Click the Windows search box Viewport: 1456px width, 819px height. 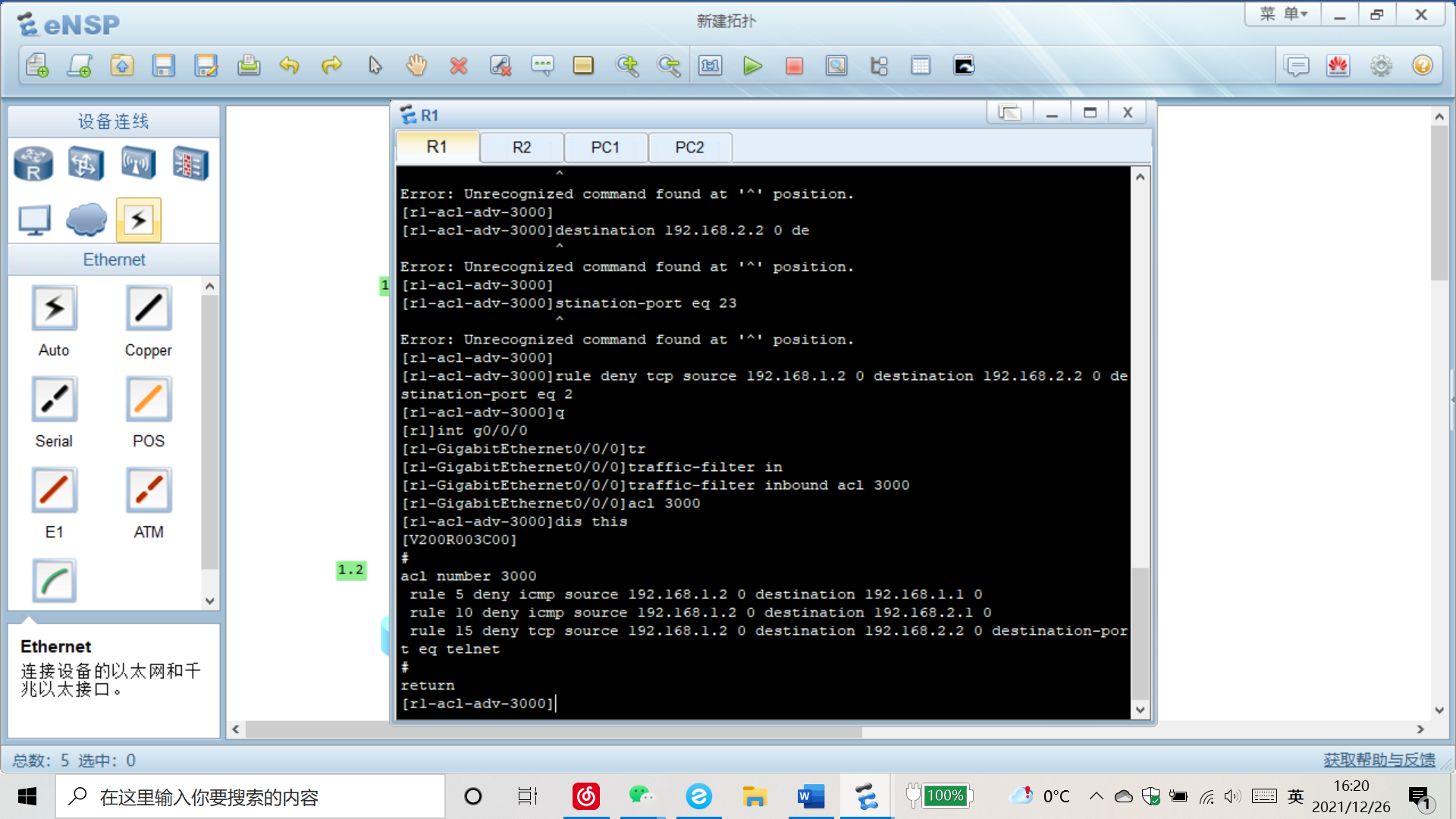pyautogui.click(x=250, y=797)
